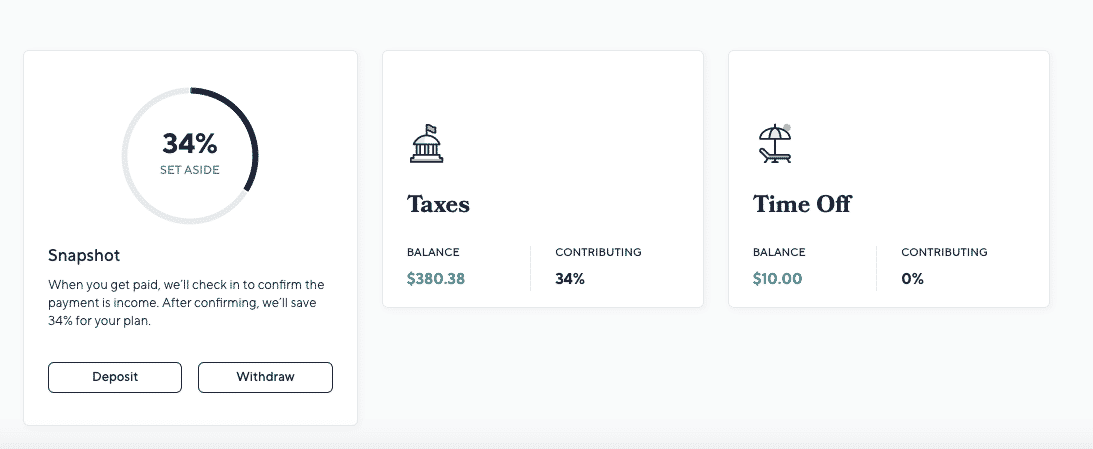
Task: Open the Time Off card heading
Action: 802,204
